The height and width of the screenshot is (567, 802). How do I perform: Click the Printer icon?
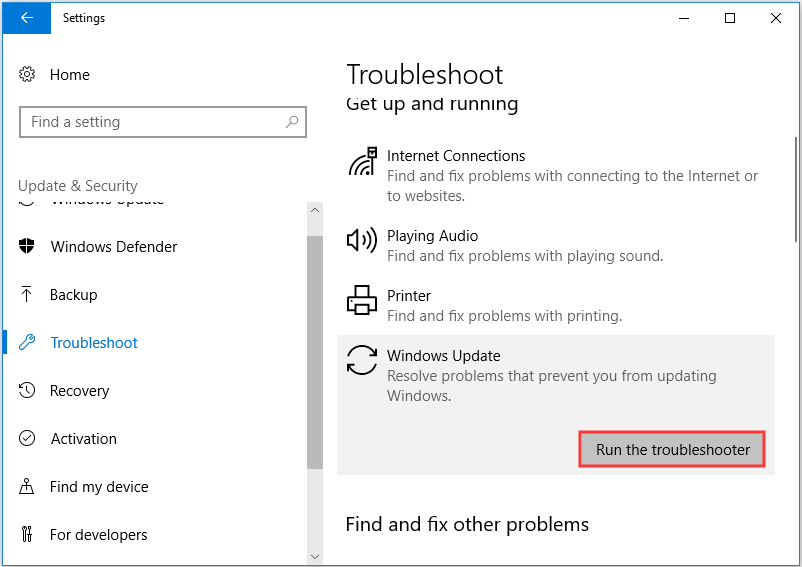[x=361, y=300]
